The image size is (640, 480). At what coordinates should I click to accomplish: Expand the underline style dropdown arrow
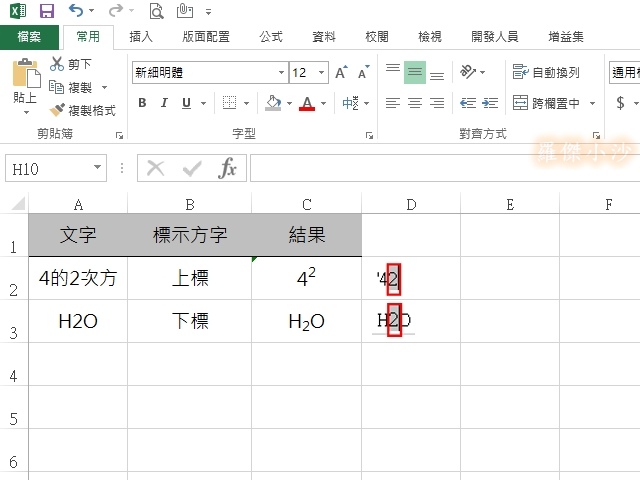point(203,103)
